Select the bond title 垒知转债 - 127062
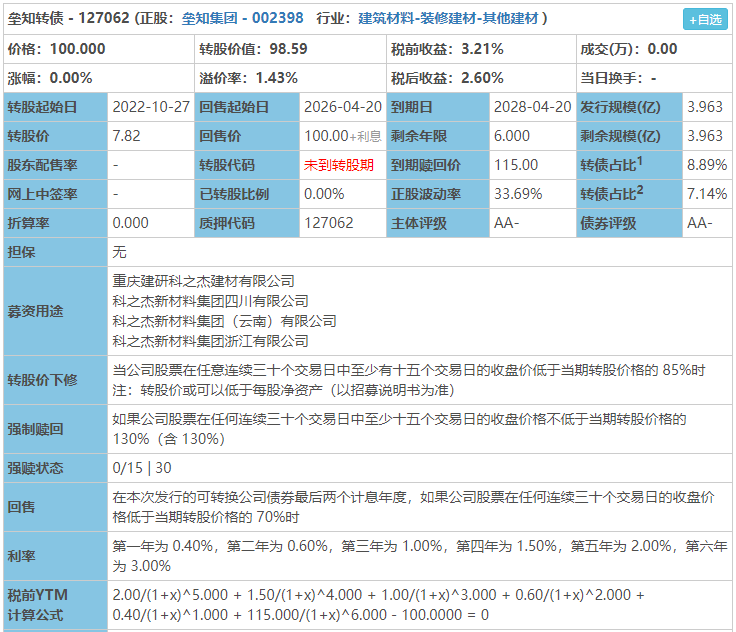Screen dimensions: 736x632 (x=69, y=18)
